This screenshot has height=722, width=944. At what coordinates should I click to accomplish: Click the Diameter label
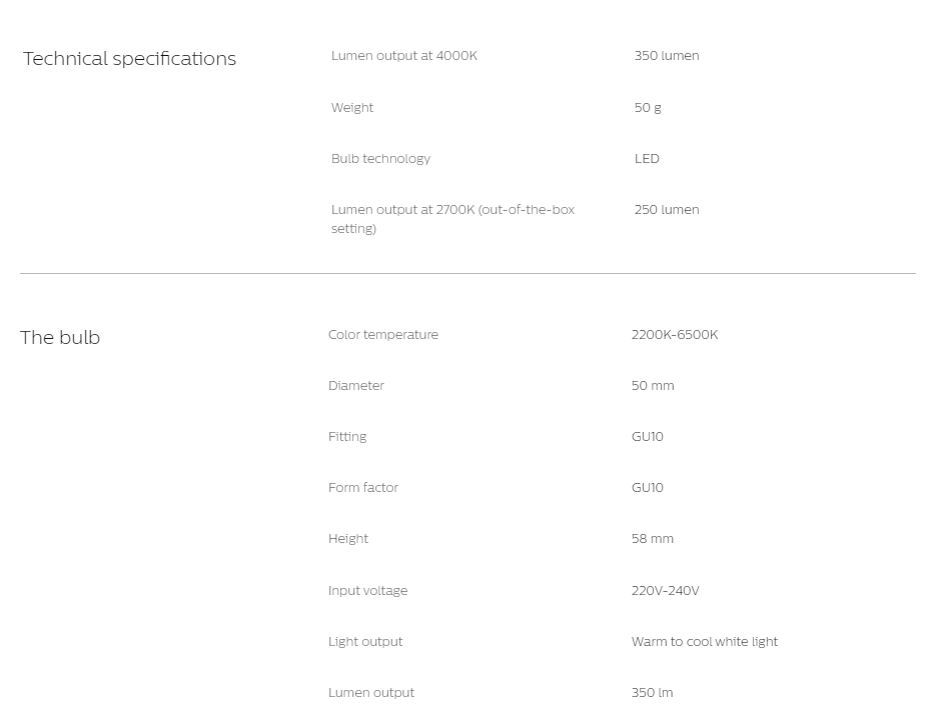(x=356, y=386)
